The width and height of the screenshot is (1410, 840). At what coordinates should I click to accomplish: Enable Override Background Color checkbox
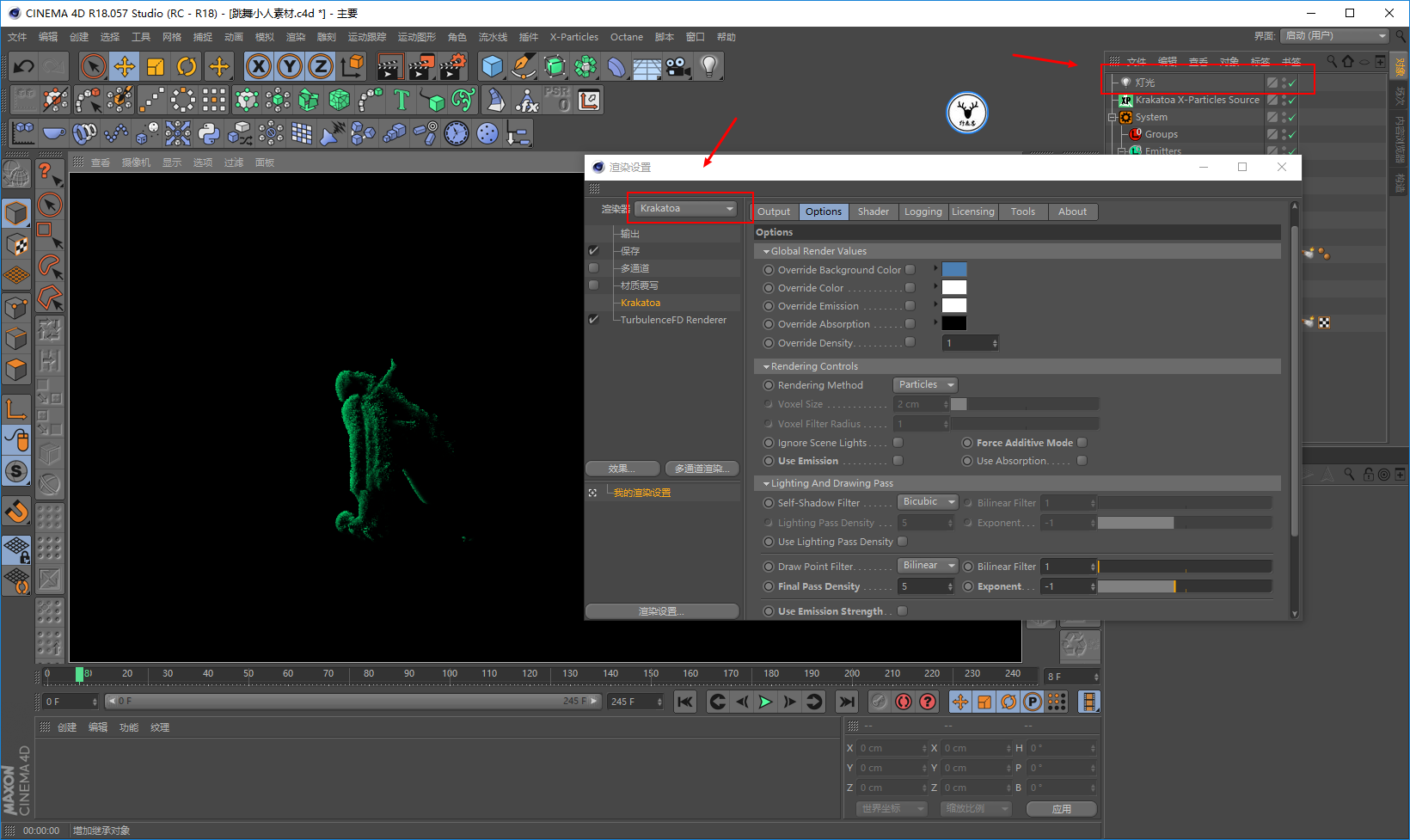[x=910, y=269]
